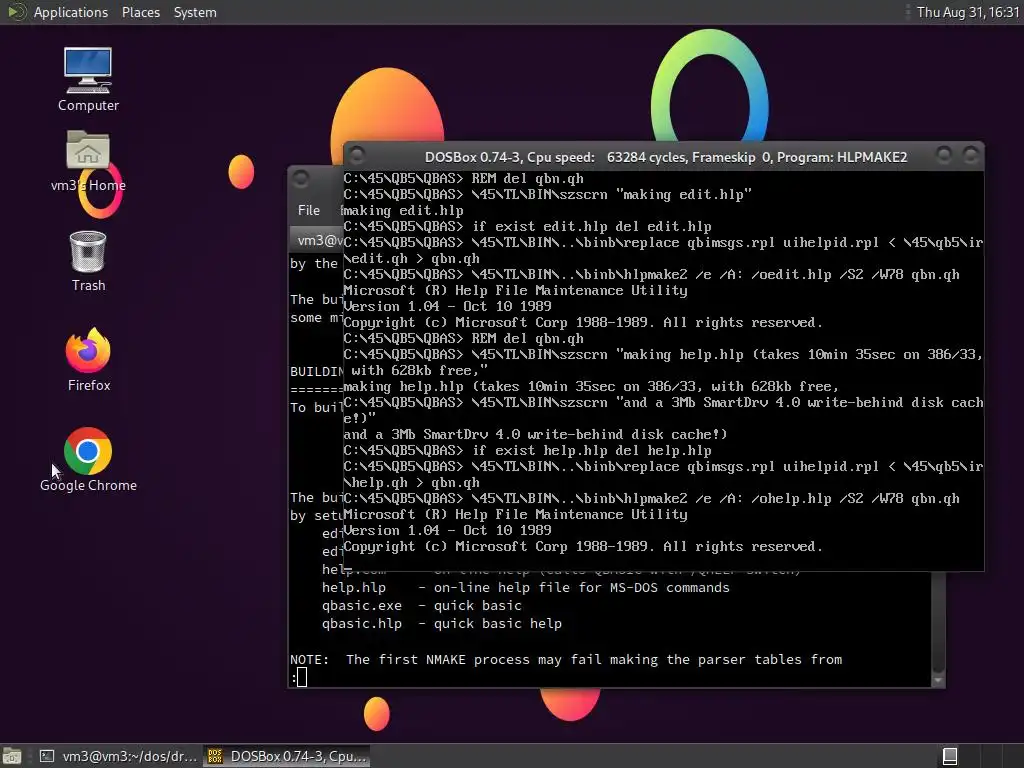Click the terminal pager prompt cursor
This screenshot has height=768, width=1024.
point(302,677)
